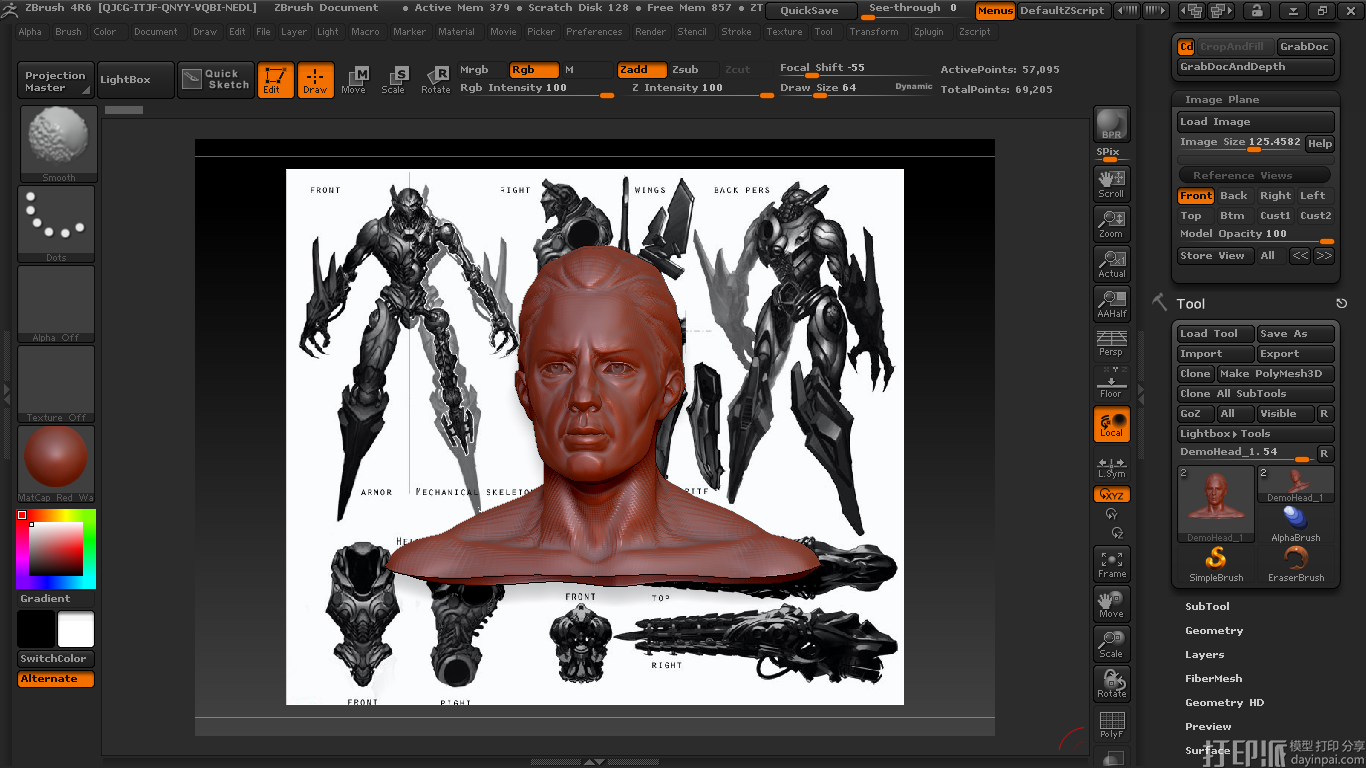
Task: Toggle the Persp perspective icon
Action: 1112,343
